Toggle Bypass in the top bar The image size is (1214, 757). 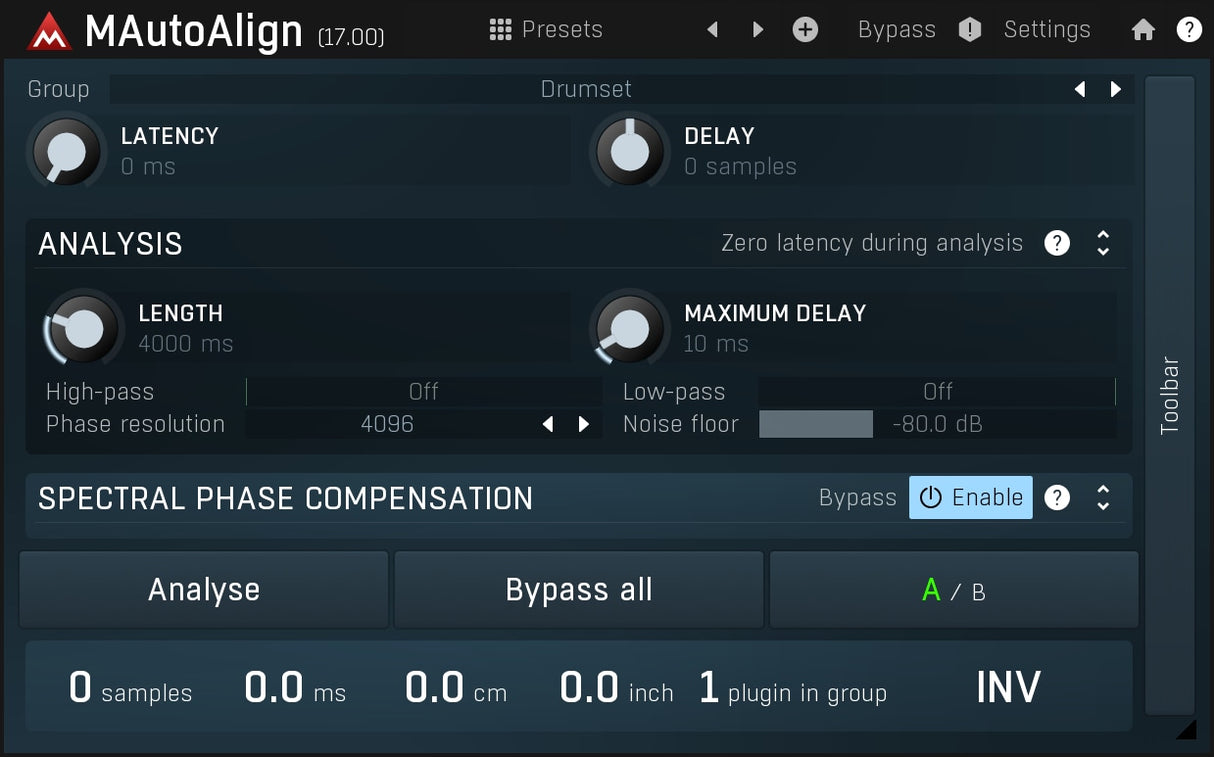pos(896,29)
